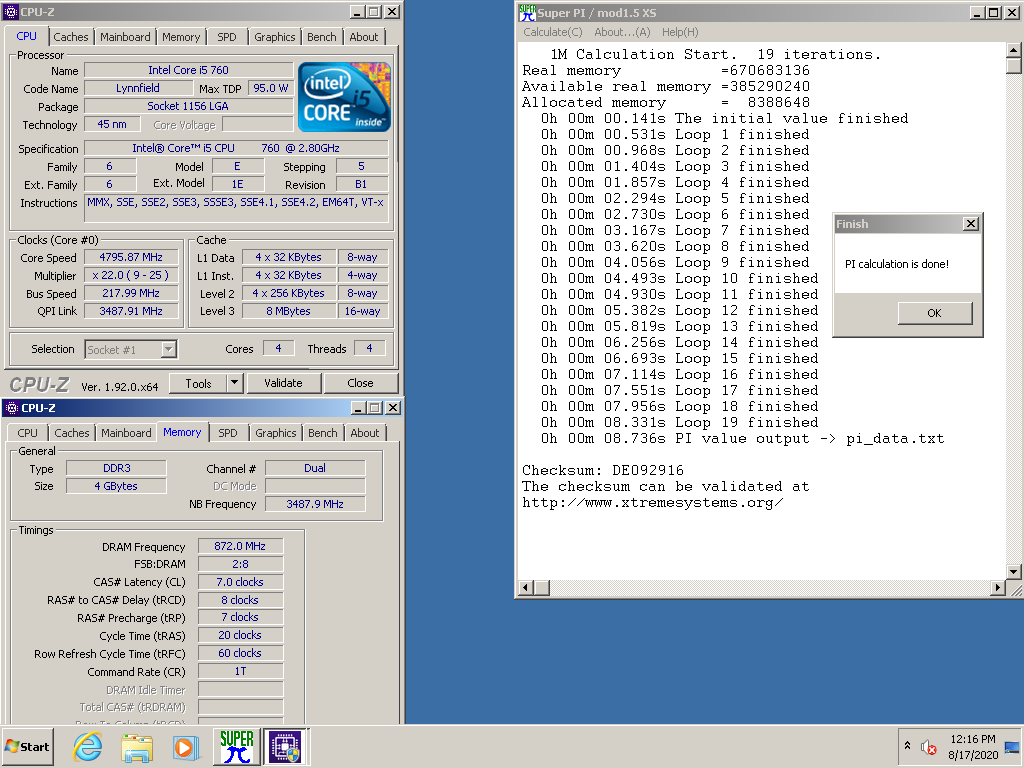Image resolution: width=1024 pixels, height=768 pixels.
Task: Open the Start menu
Action: [27, 746]
